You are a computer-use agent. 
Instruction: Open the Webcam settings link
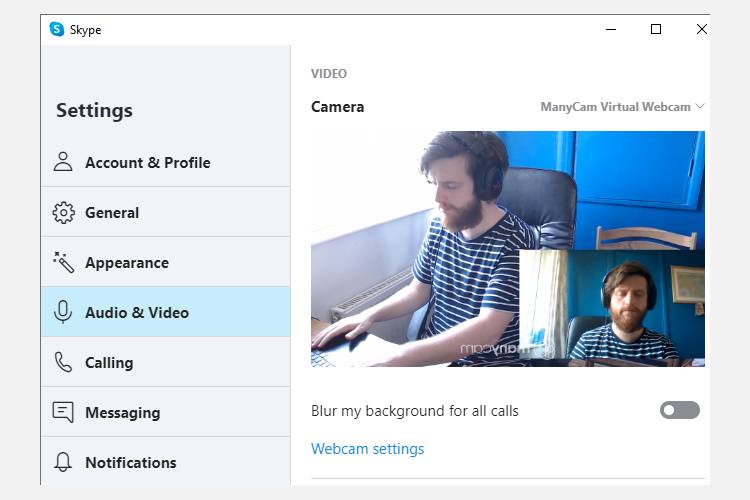pyautogui.click(x=367, y=449)
